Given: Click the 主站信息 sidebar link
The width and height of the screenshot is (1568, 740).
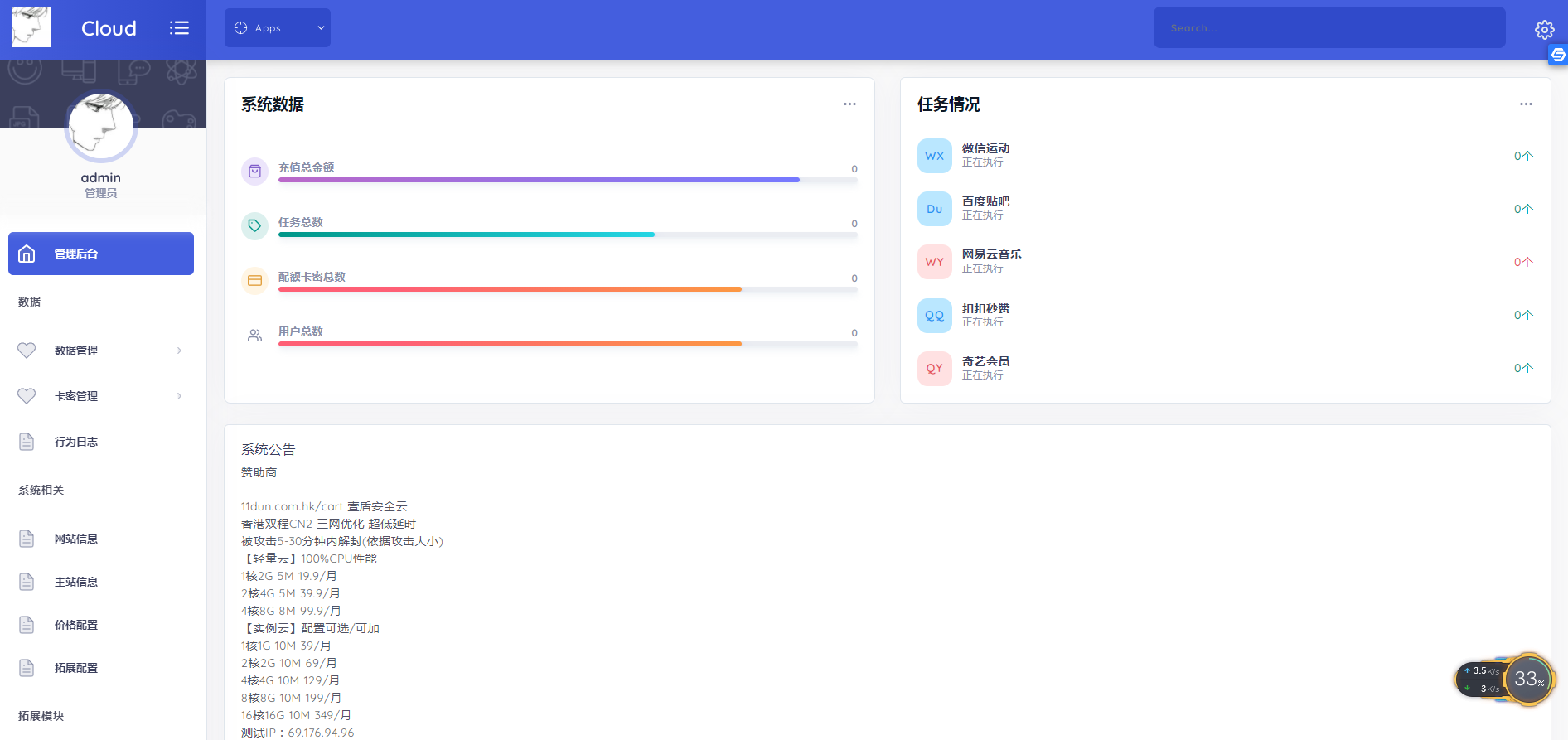Looking at the screenshot, I should (x=76, y=582).
